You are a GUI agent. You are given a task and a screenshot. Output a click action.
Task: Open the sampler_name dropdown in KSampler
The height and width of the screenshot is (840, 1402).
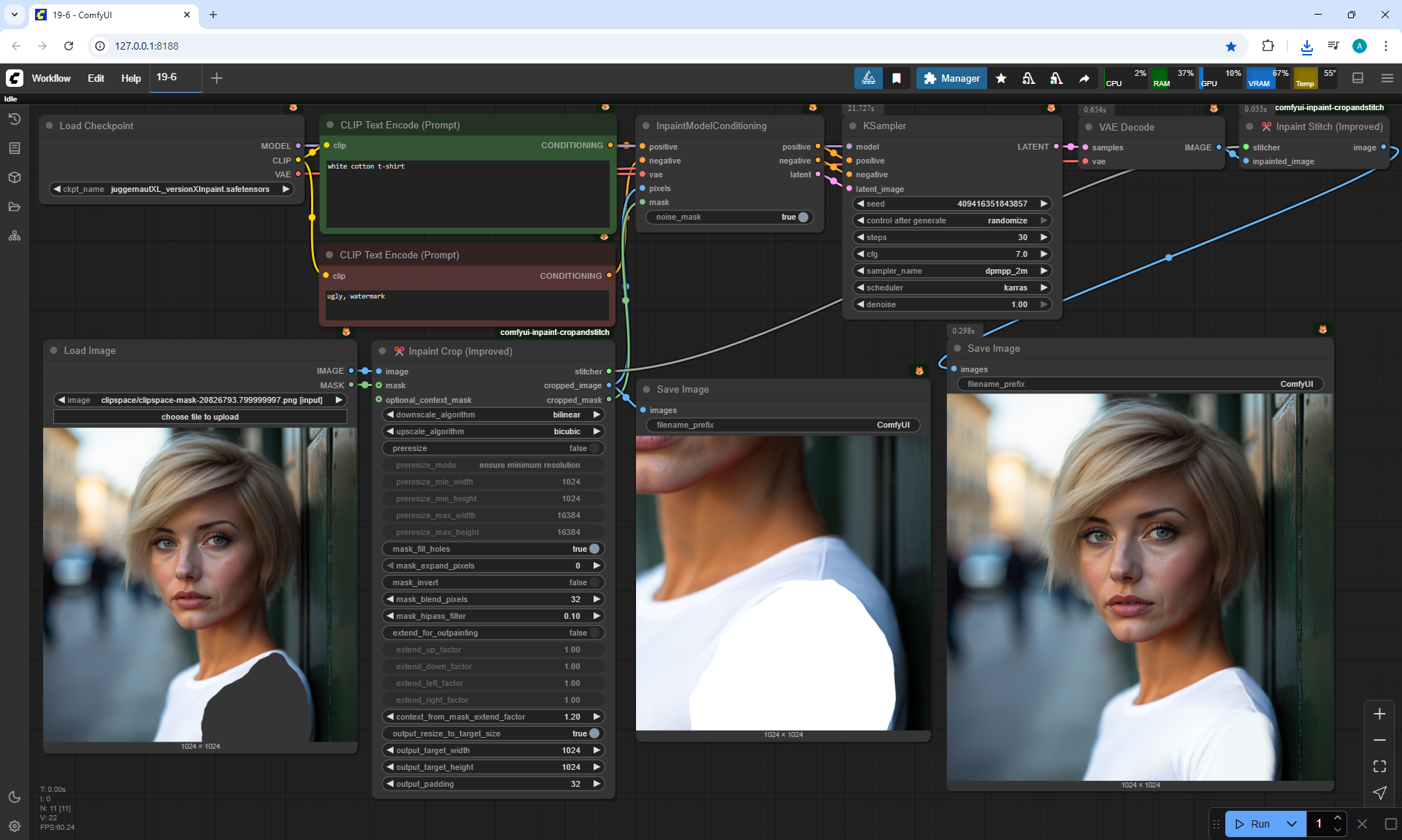[952, 271]
